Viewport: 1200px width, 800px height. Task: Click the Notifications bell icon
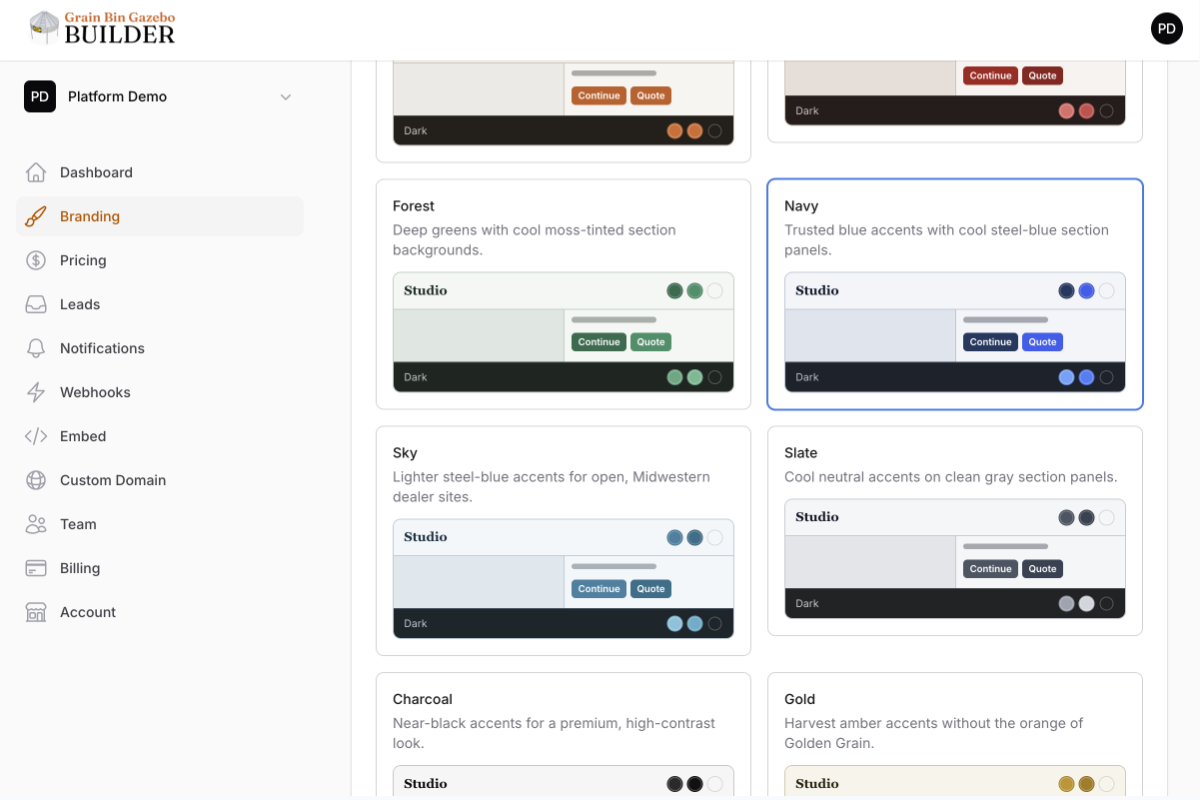[x=36, y=348]
